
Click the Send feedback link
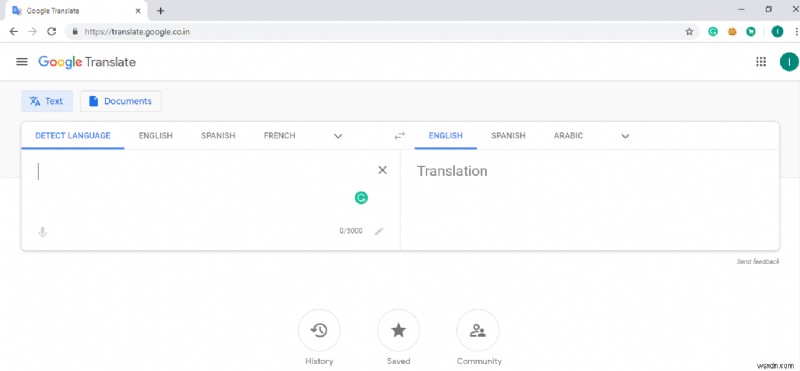758,261
